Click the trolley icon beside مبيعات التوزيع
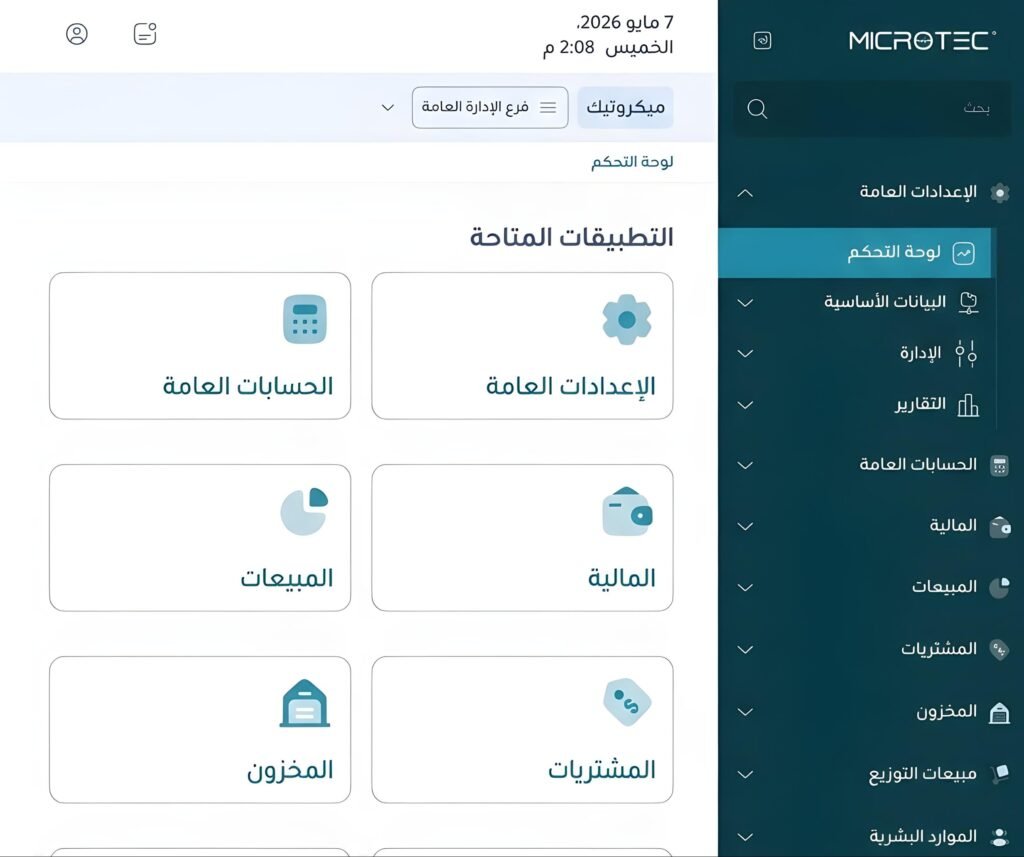The image size is (1024, 857). (1000, 774)
